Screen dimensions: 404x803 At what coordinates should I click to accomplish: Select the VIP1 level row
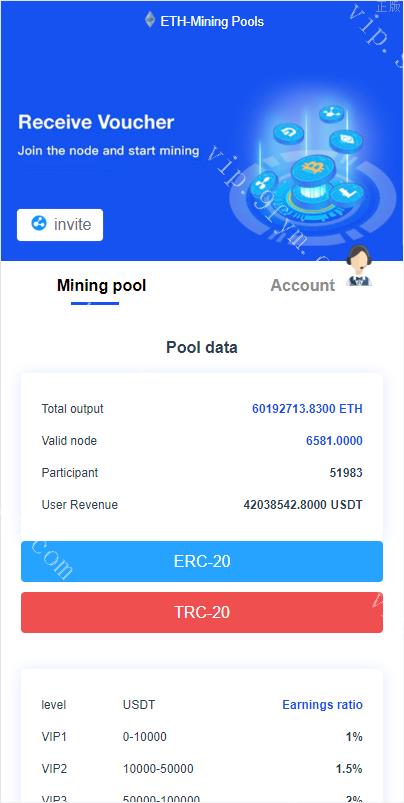(x=202, y=737)
